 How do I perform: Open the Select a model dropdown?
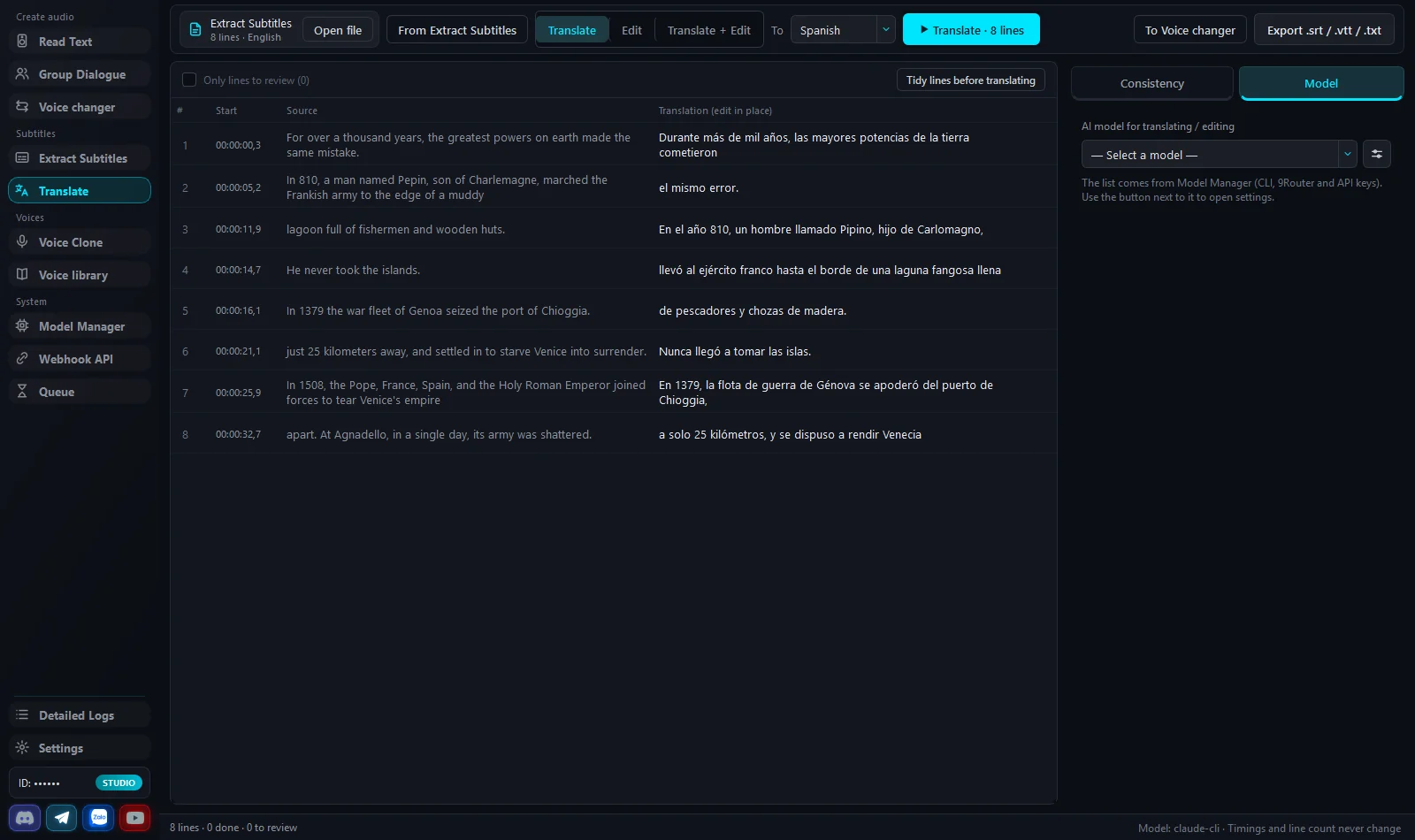tap(1219, 155)
